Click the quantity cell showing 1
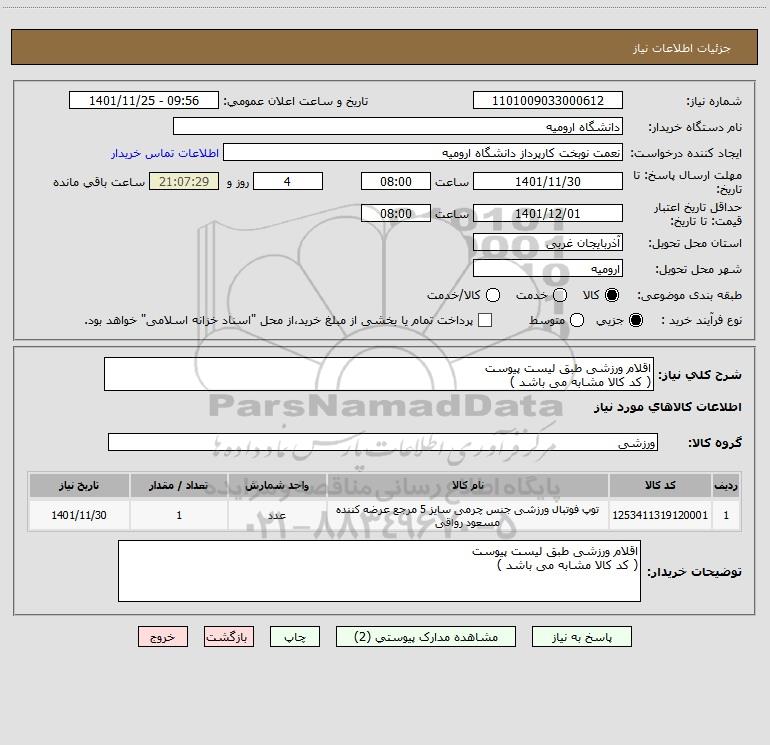The height and width of the screenshot is (745, 770). [x=179, y=515]
